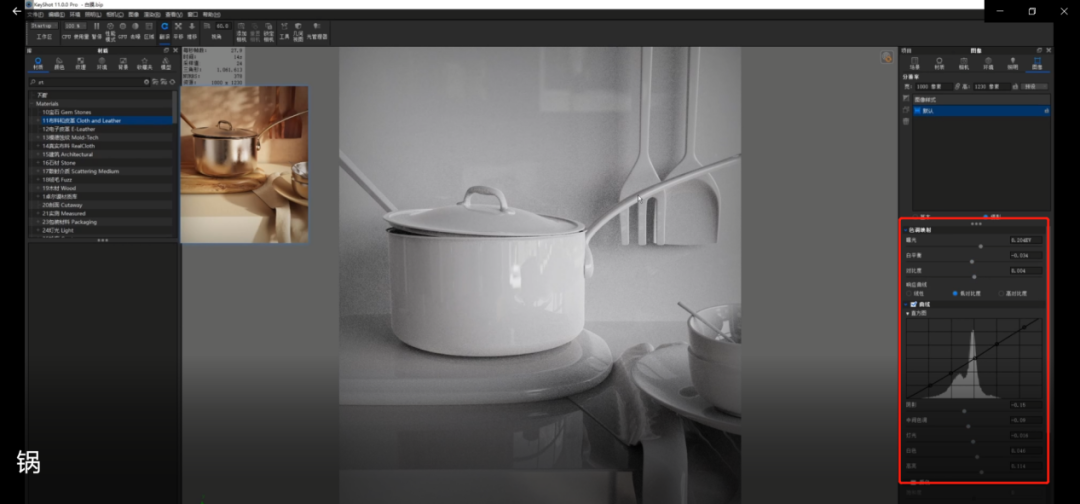1080x504 pixels.
Task: Collapse the Histogram disclosure triangle
Action: coord(907,313)
